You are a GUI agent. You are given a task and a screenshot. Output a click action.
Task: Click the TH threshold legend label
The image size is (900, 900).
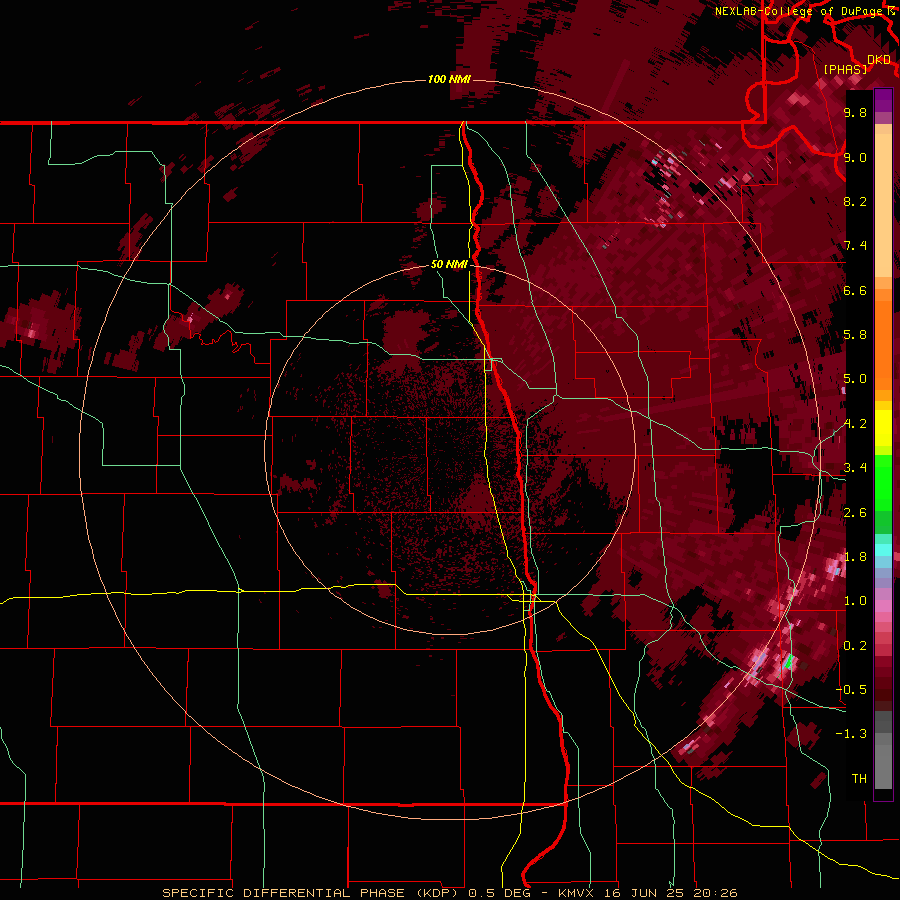859,779
